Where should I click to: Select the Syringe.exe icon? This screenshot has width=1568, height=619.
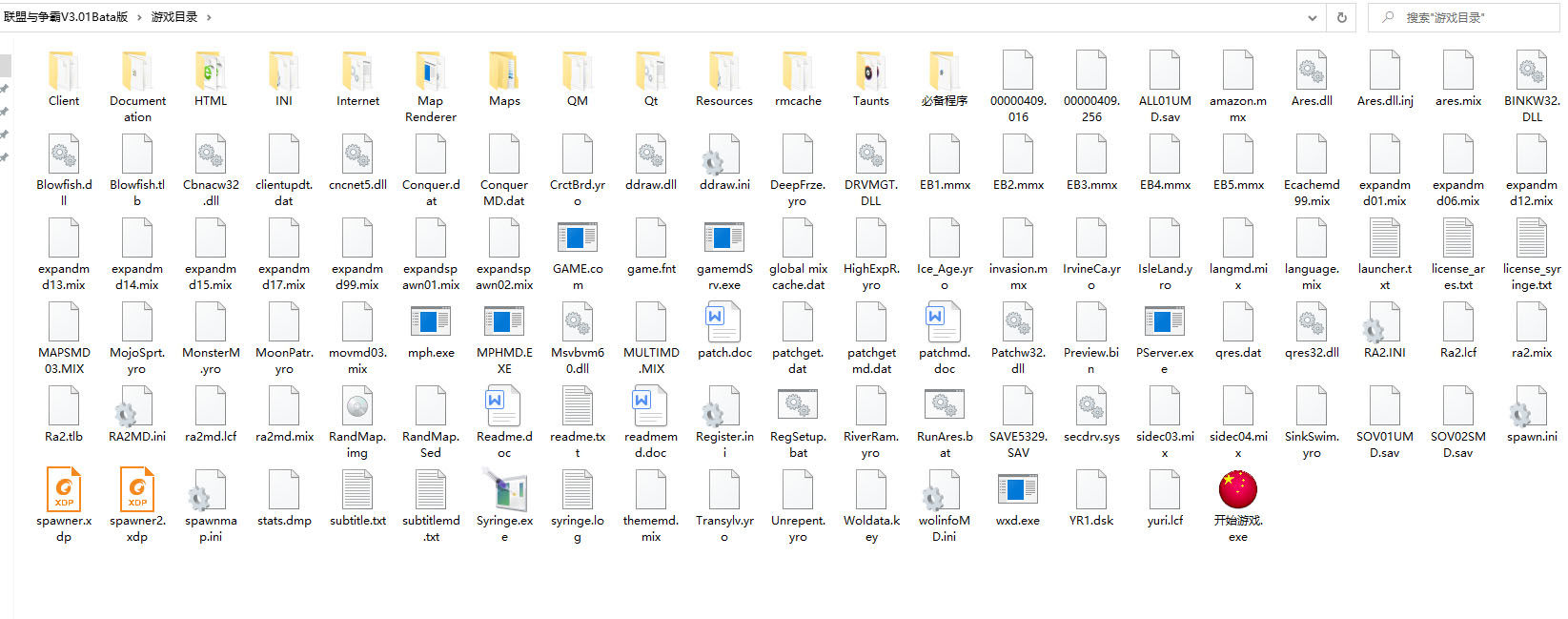[504, 490]
